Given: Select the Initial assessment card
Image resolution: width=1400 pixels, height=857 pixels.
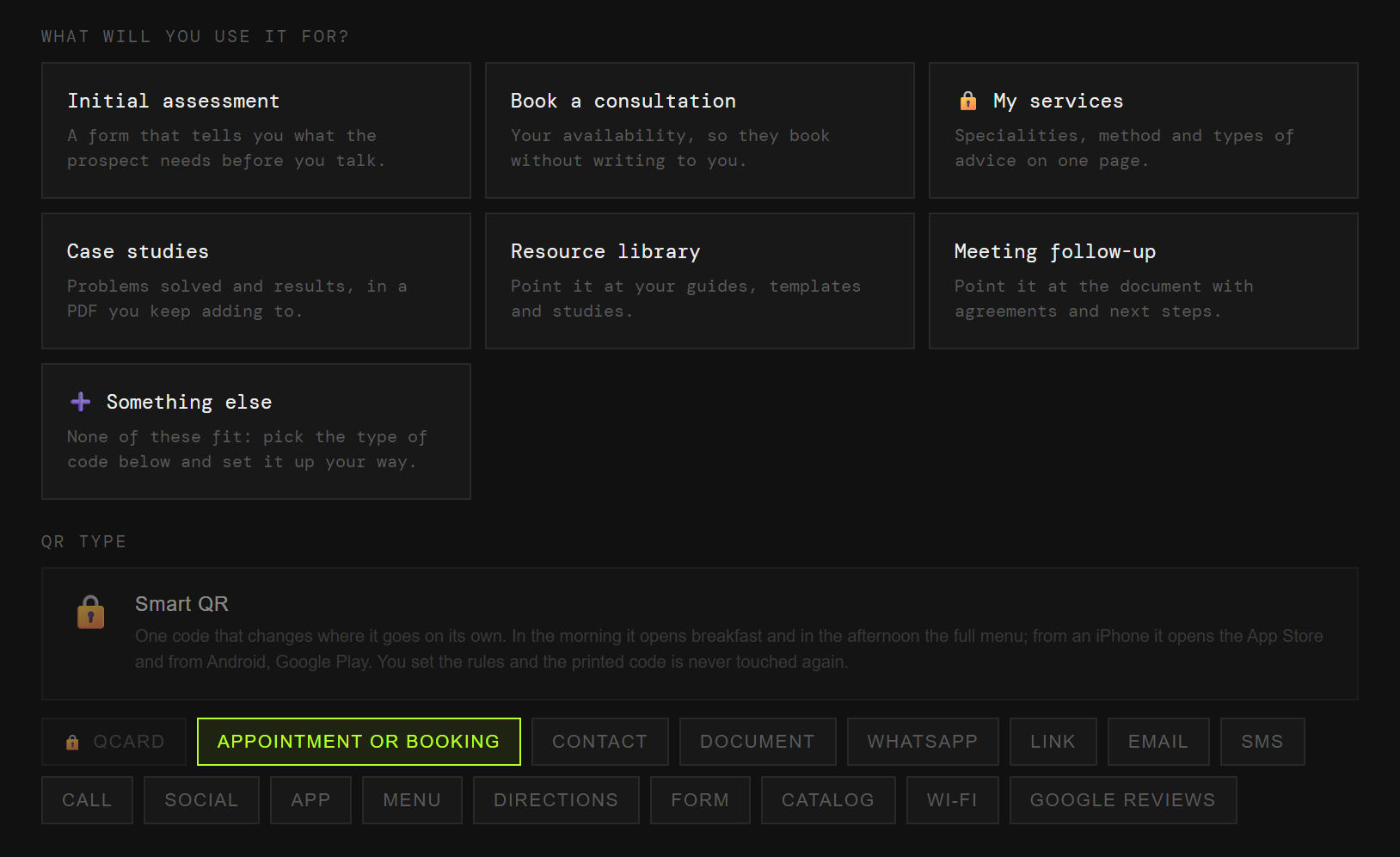Looking at the screenshot, I should coord(256,130).
